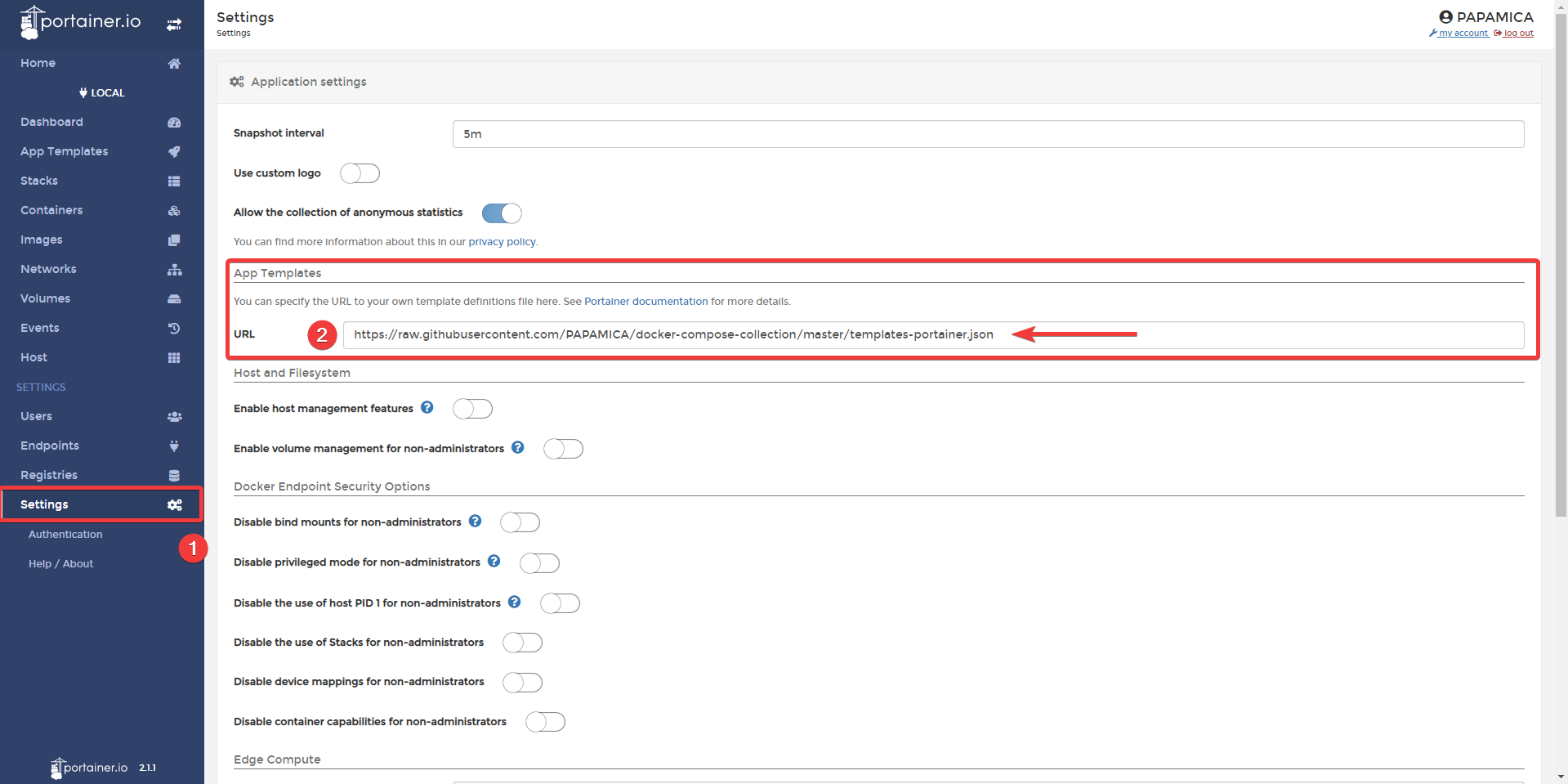
Task: Open the Dashboard menu item
Action: tap(101, 122)
